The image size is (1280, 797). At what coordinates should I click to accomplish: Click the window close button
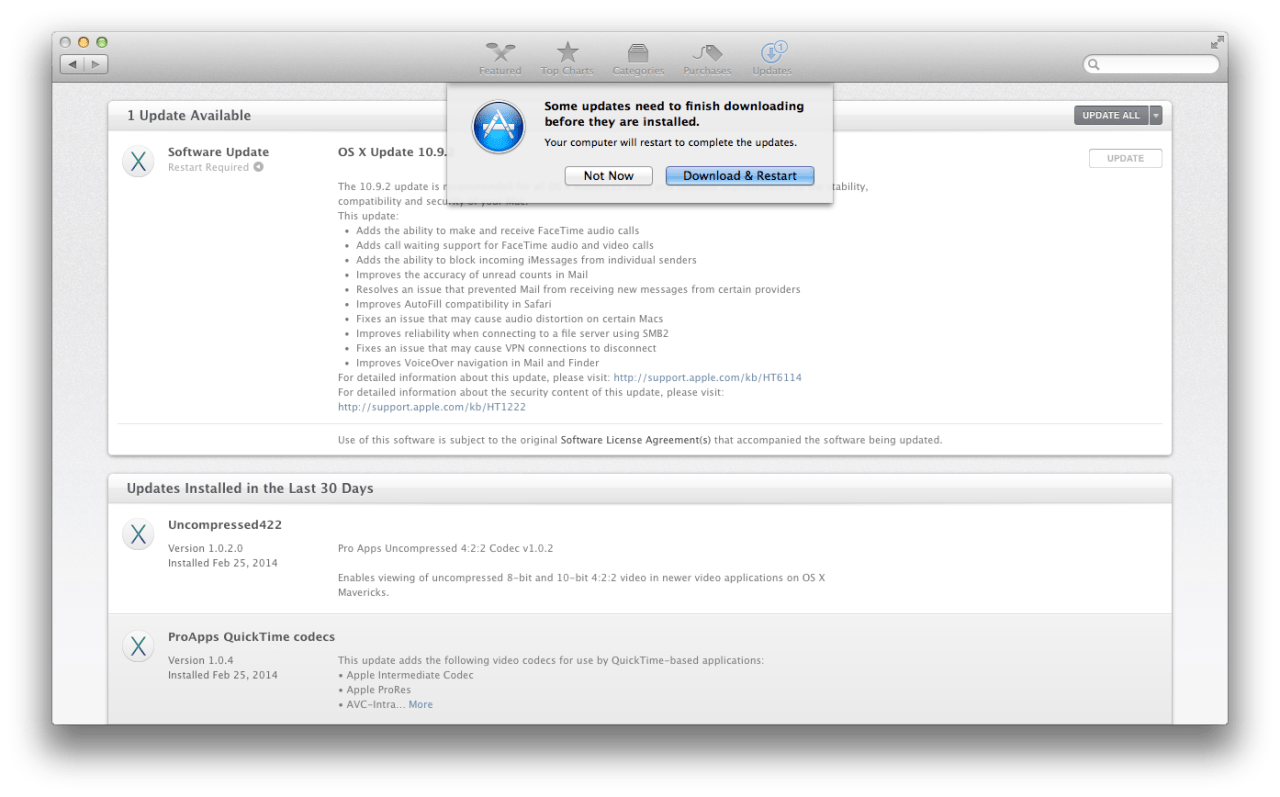click(x=66, y=42)
